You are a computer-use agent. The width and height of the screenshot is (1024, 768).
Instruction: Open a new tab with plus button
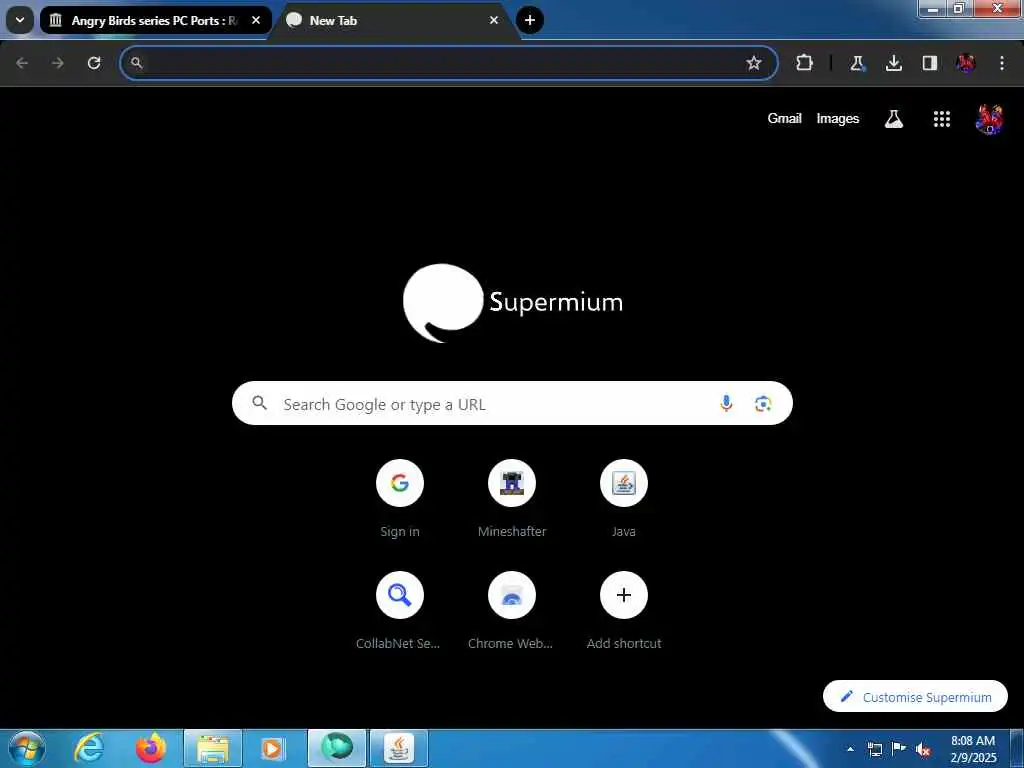[530, 20]
